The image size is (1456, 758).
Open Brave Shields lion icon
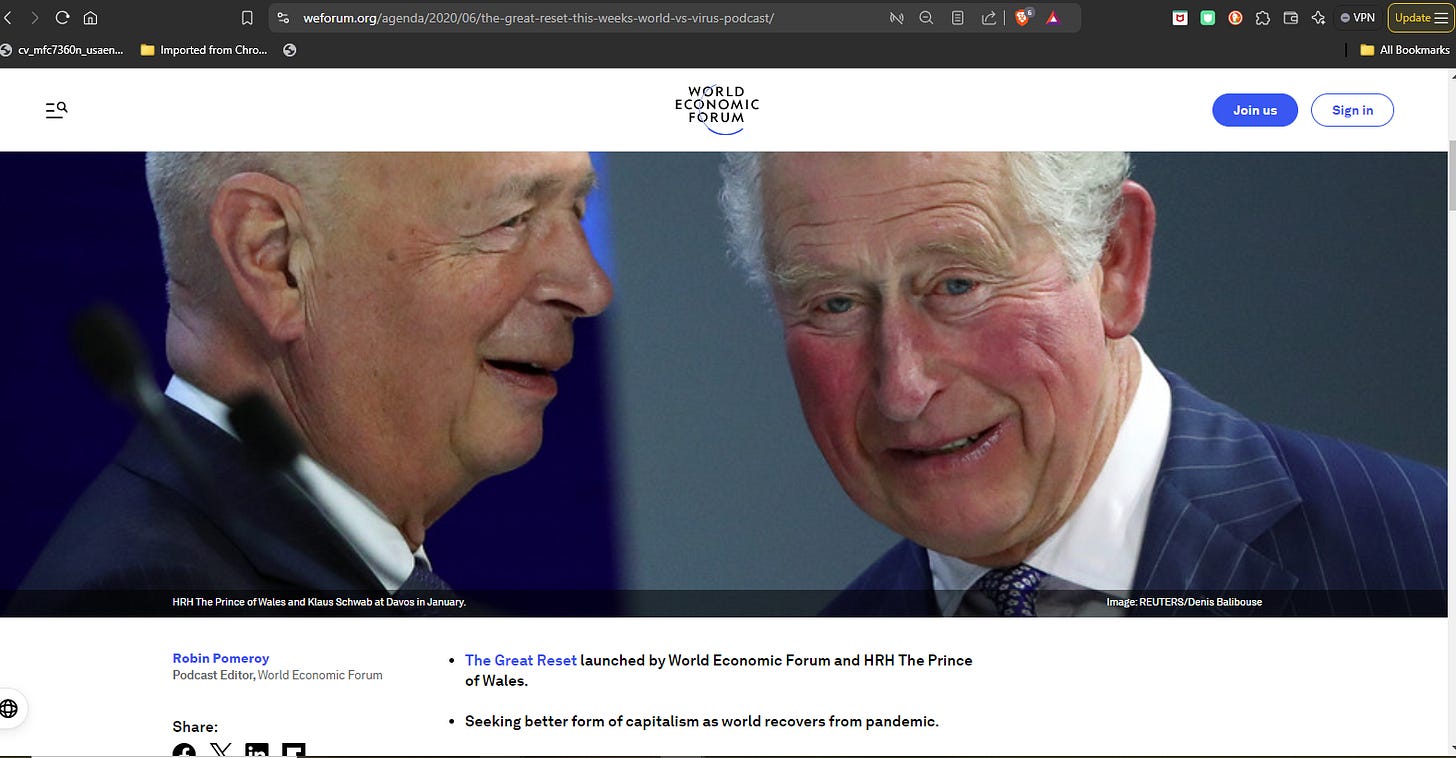pyautogui.click(x=1022, y=17)
